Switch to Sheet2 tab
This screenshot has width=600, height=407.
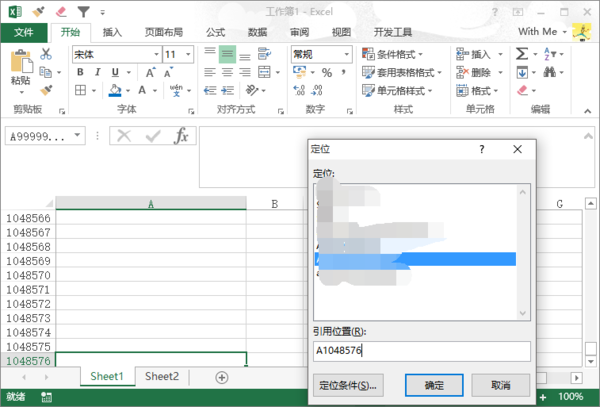pos(162,376)
